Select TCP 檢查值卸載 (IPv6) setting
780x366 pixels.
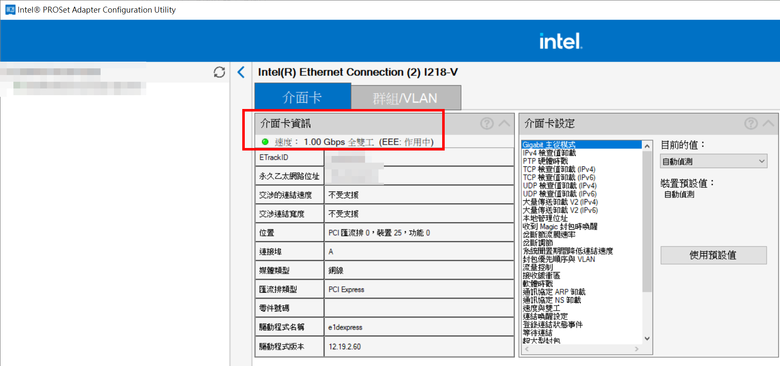click(x=559, y=177)
